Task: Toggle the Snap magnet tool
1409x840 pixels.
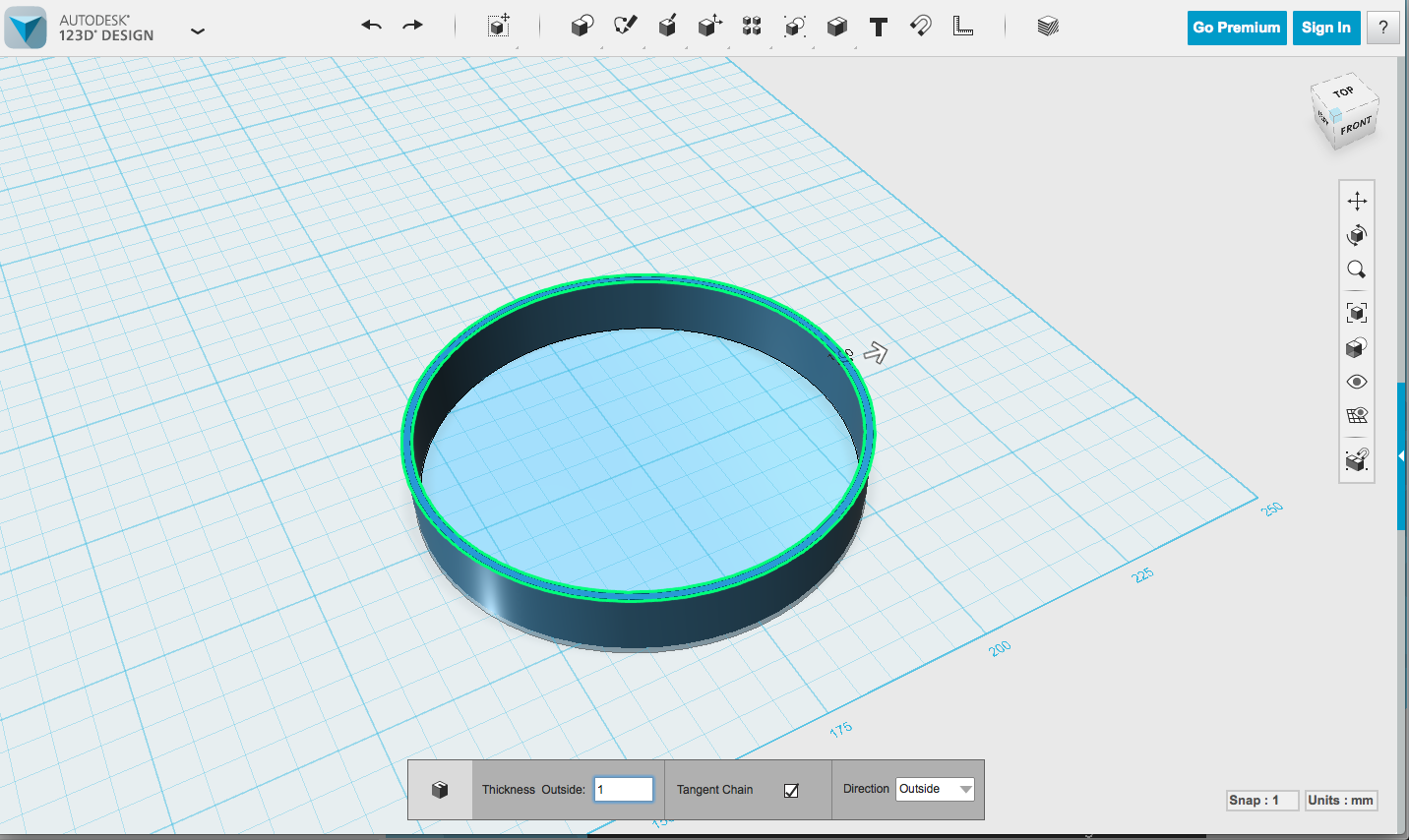Action: tap(921, 26)
